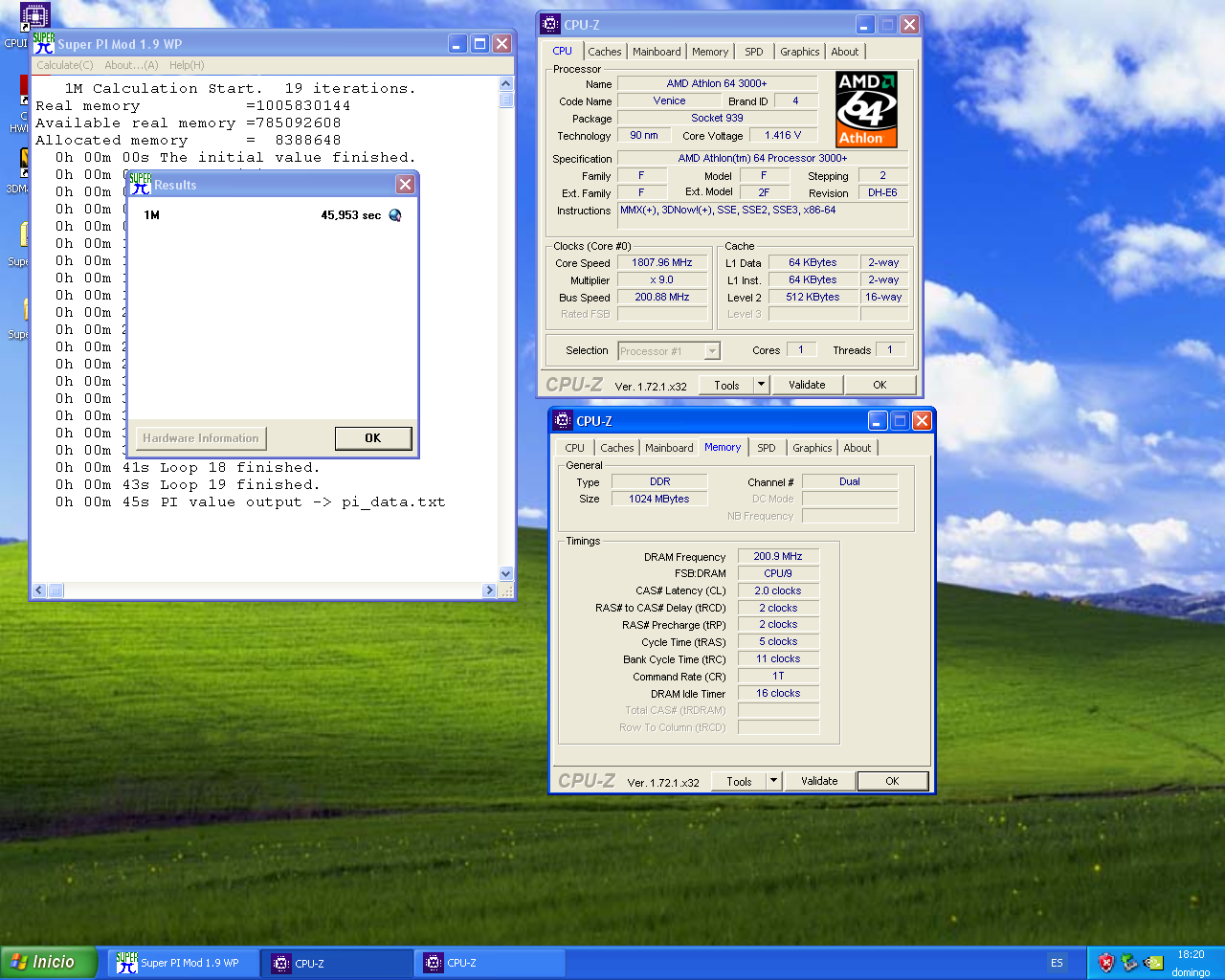Select SPD tab in upper CPU-Z window
The width and height of the screenshot is (1225, 980).
(x=754, y=52)
